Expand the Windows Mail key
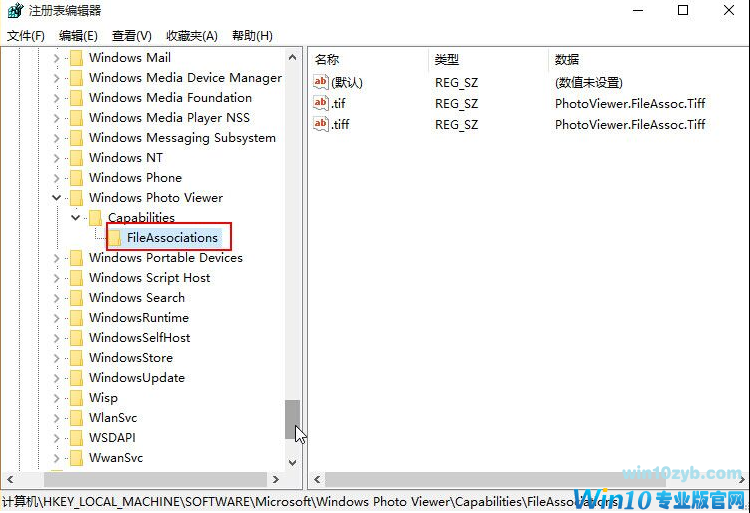 pyautogui.click(x=56, y=58)
